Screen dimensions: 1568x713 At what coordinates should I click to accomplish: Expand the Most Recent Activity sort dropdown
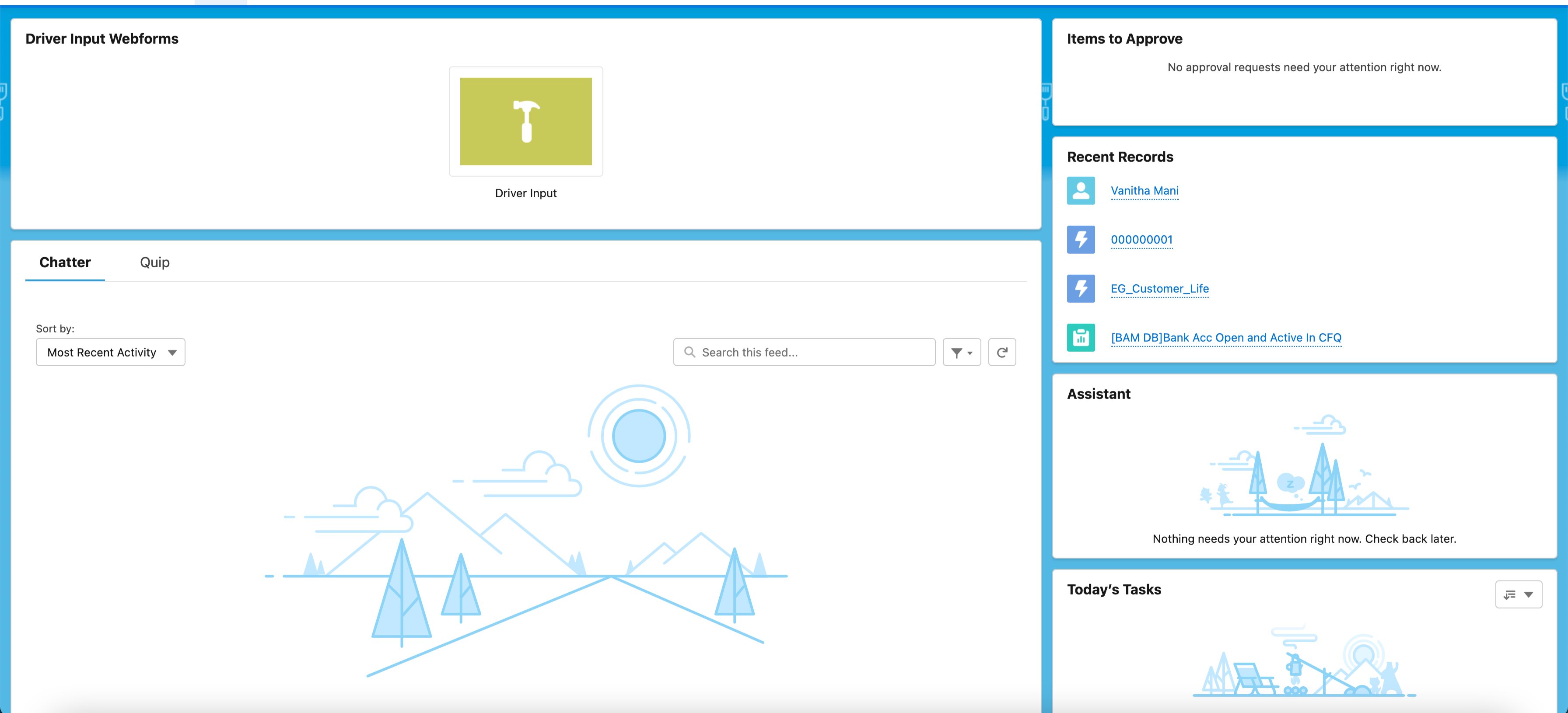coord(110,352)
